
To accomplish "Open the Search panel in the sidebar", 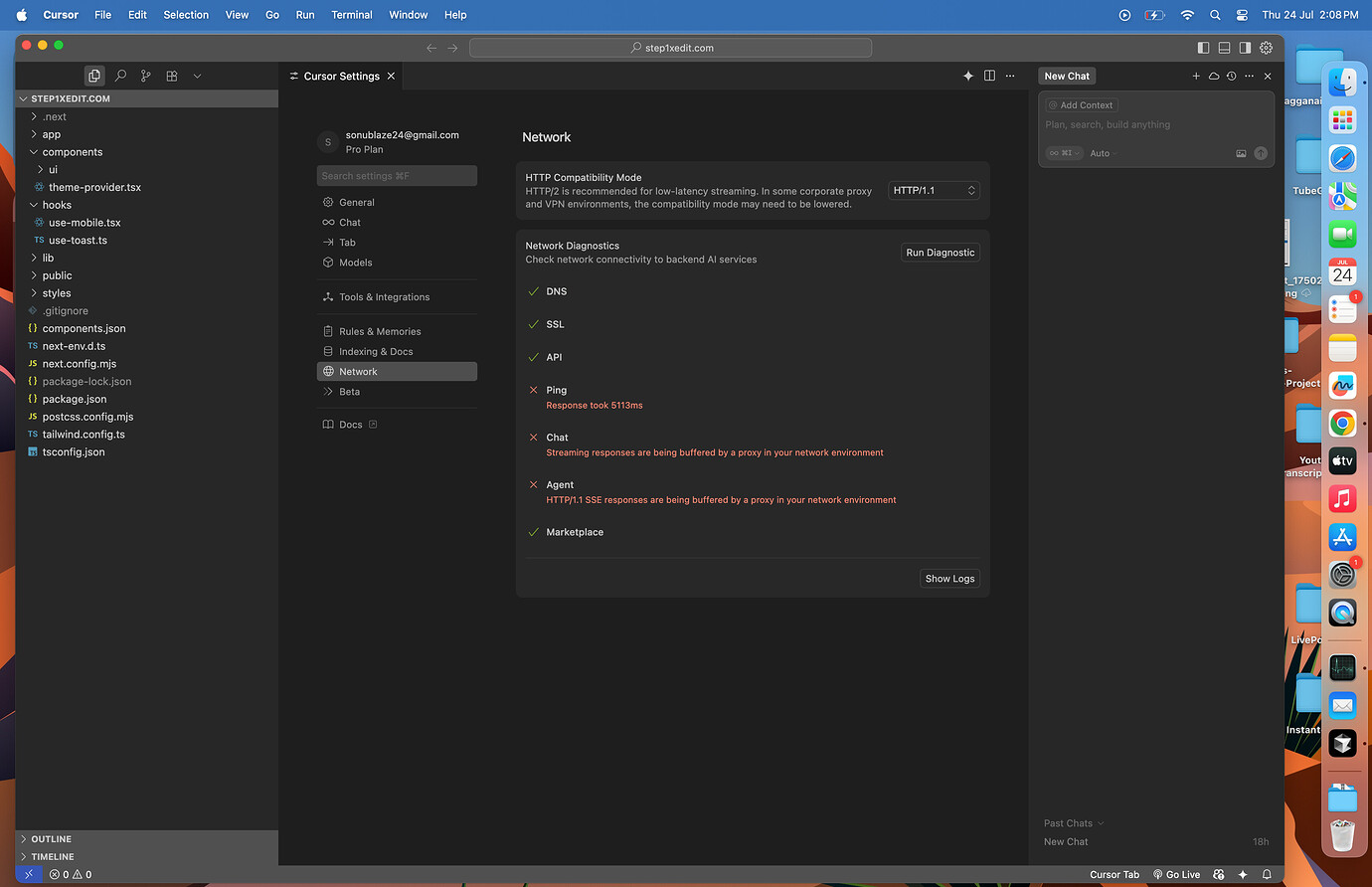I will pyautogui.click(x=120, y=75).
